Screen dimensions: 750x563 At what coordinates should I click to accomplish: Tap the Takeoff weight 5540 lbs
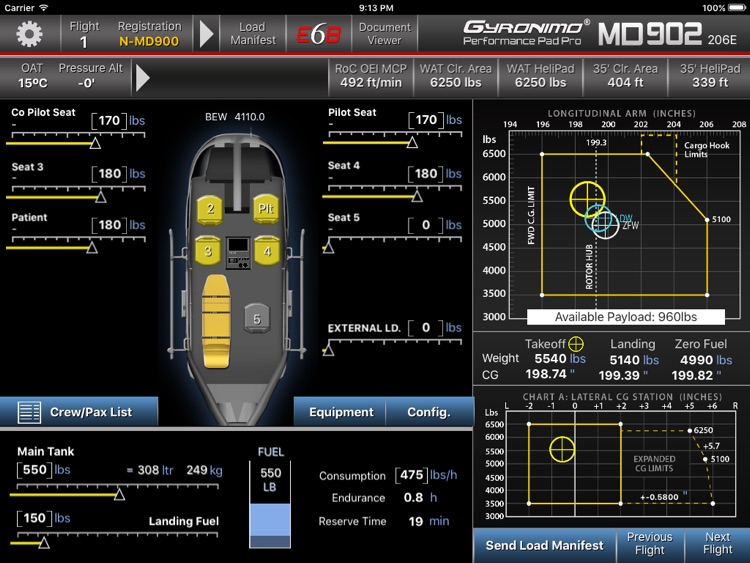click(x=560, y=359)
